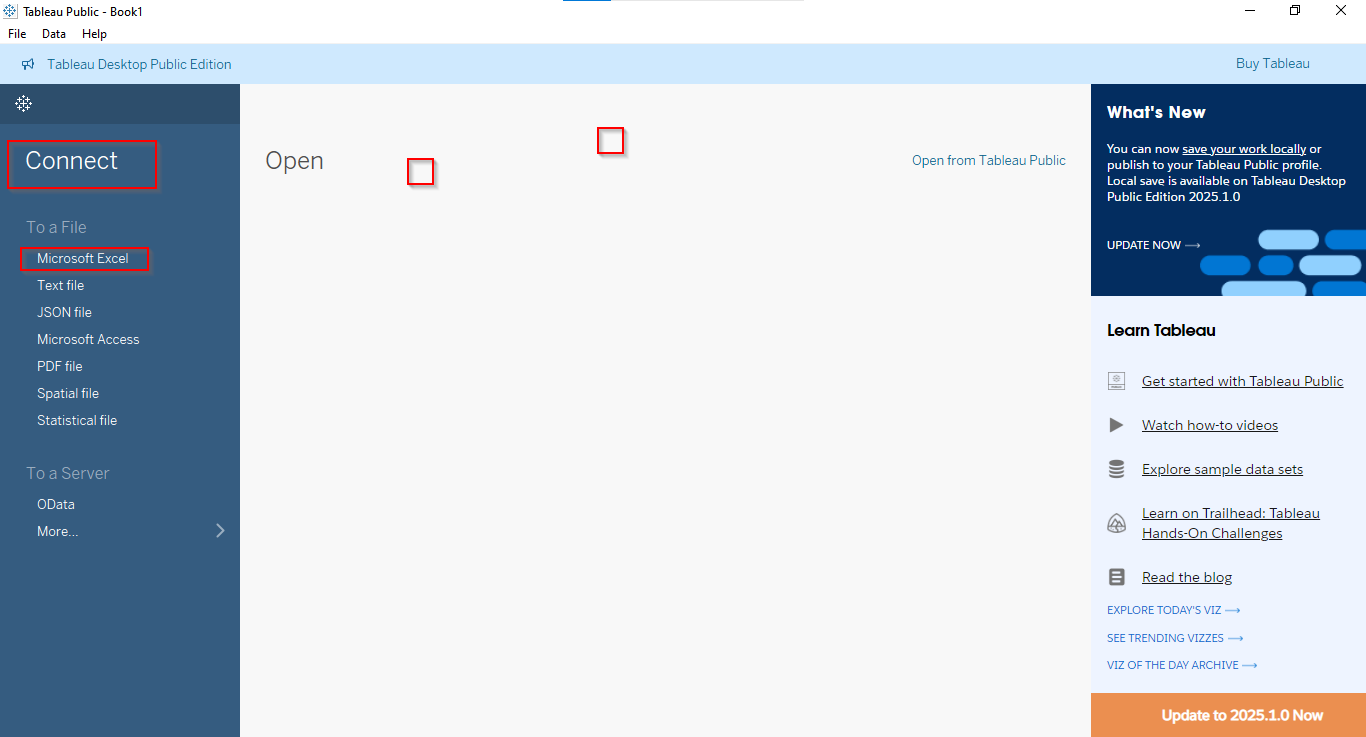Click Tableau Desktop Public Edition banner text

pyautogui.click(x=139, y=64)
